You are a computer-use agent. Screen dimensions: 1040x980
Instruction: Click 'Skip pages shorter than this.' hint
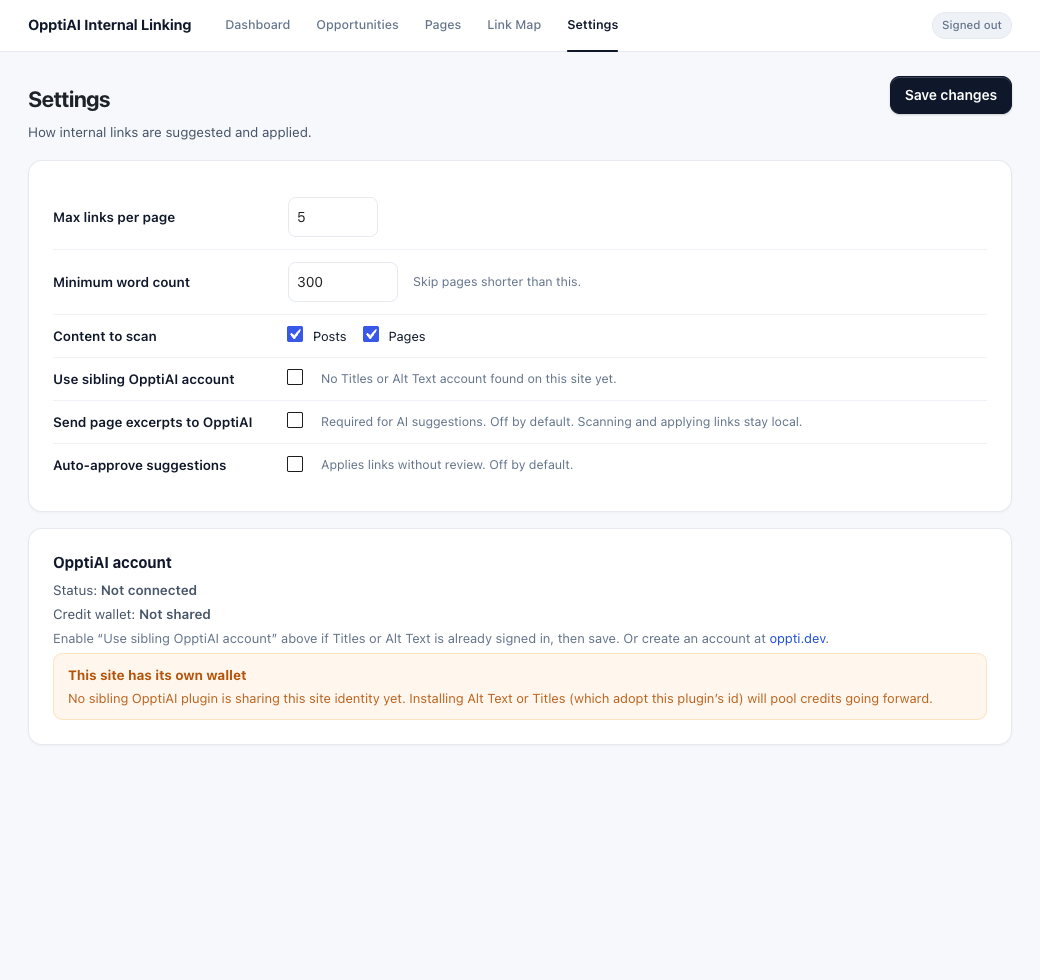coord(496,282)
